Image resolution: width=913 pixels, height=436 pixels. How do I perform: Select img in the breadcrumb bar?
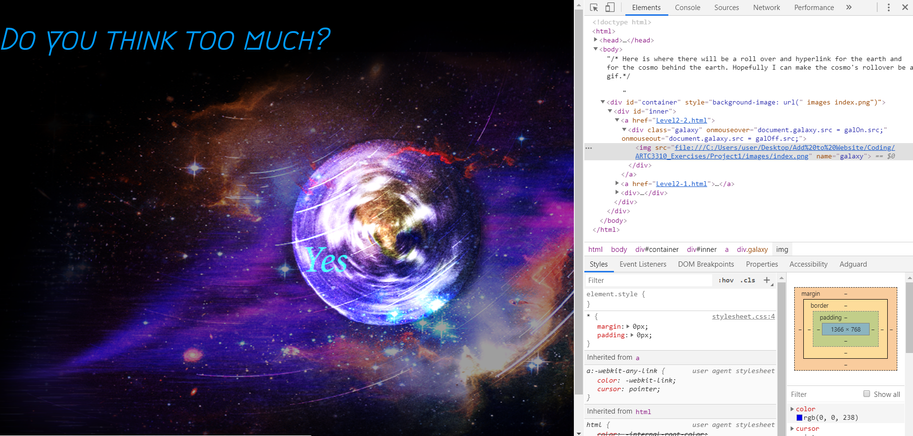click(782, 249)
